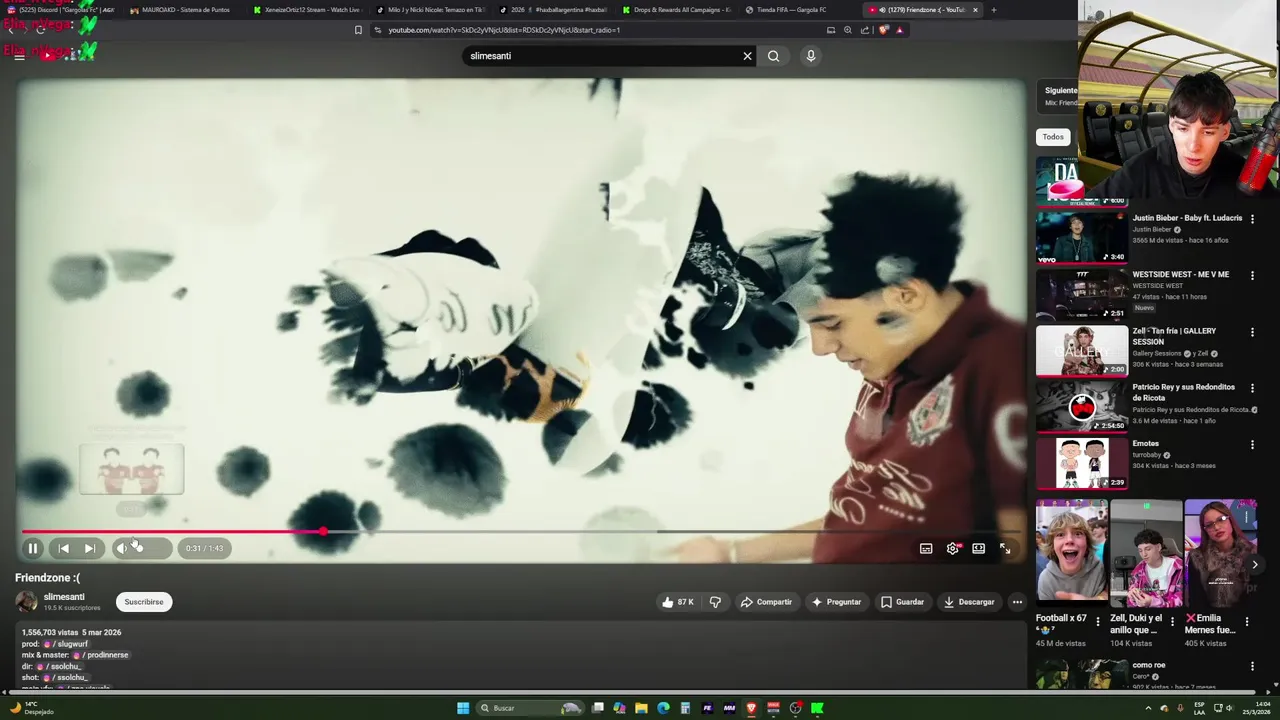The image size is (1280, 720).
Task: Enter fullscreen mode
Action: pos(1005,548)
